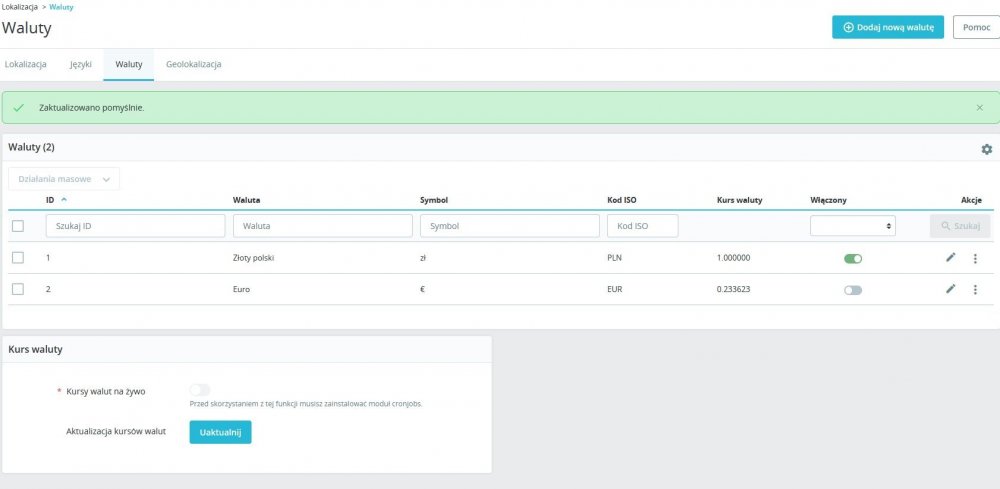Dismiss the success notification with X
Image resolution: width=1000 pixels, height=489 pixels.
pos(980,108)
